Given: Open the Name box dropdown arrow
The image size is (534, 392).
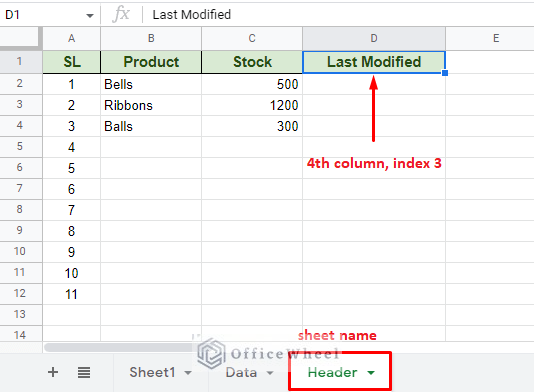Looking at the screenshot, I should click(90, 15).
